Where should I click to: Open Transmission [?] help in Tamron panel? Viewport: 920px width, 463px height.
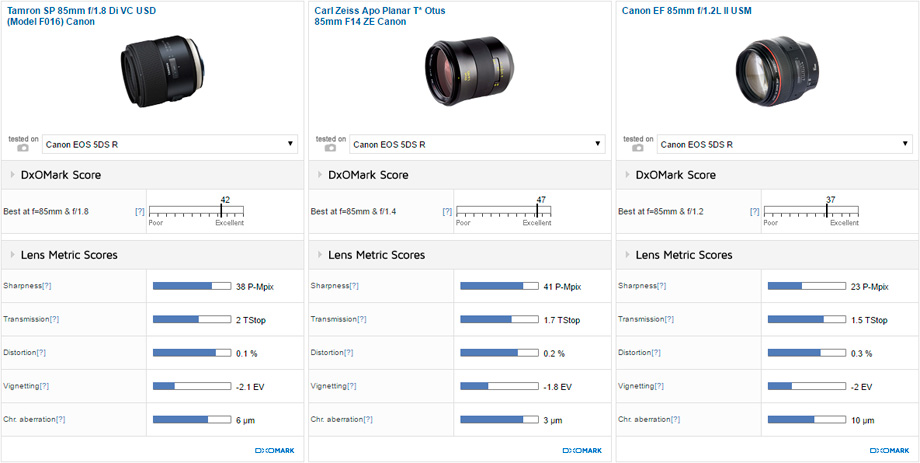(x=54, y=319)
